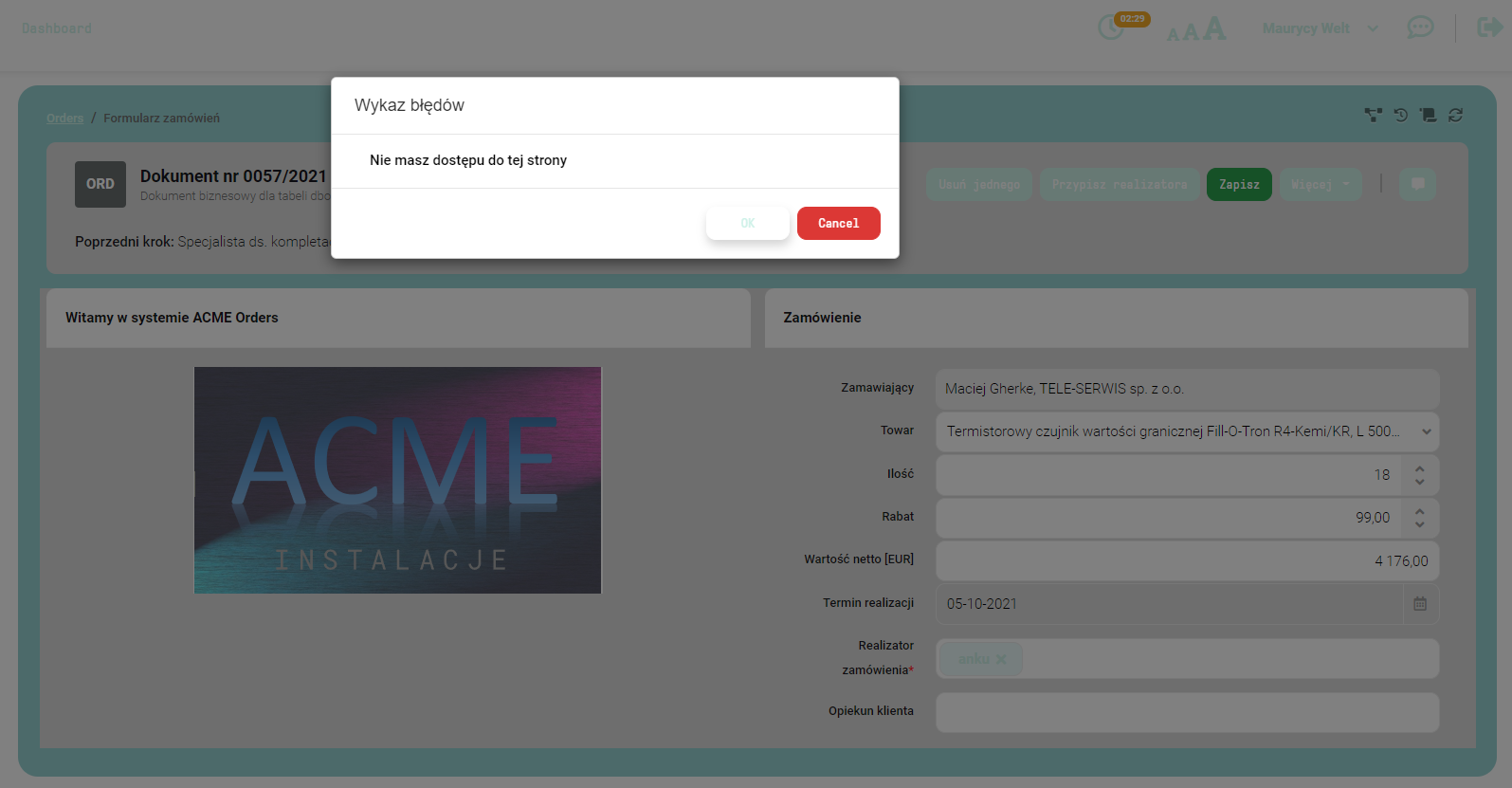Open the chat messages bubble icon
This screenshot has height=788, width=1512.
1419,27
